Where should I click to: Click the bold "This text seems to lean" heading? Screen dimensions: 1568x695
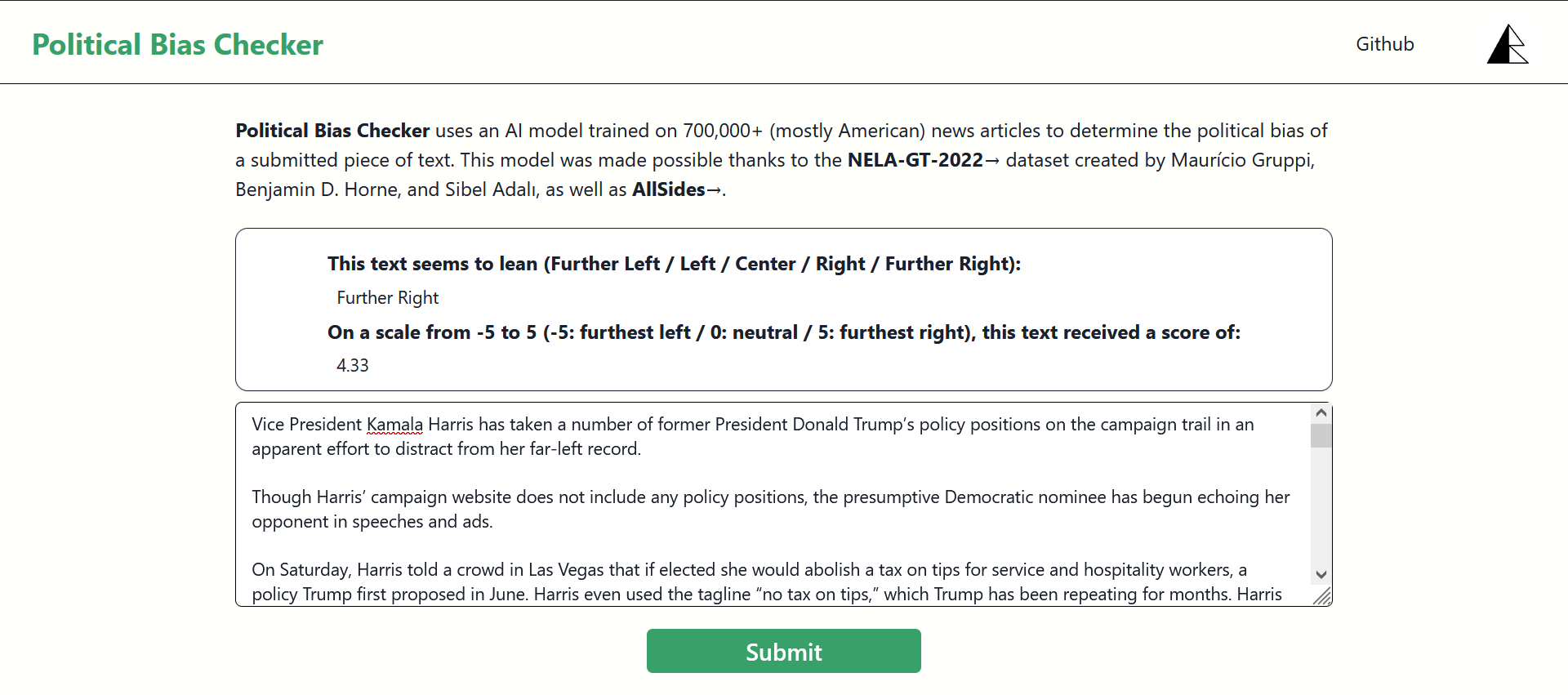point(674,264)
